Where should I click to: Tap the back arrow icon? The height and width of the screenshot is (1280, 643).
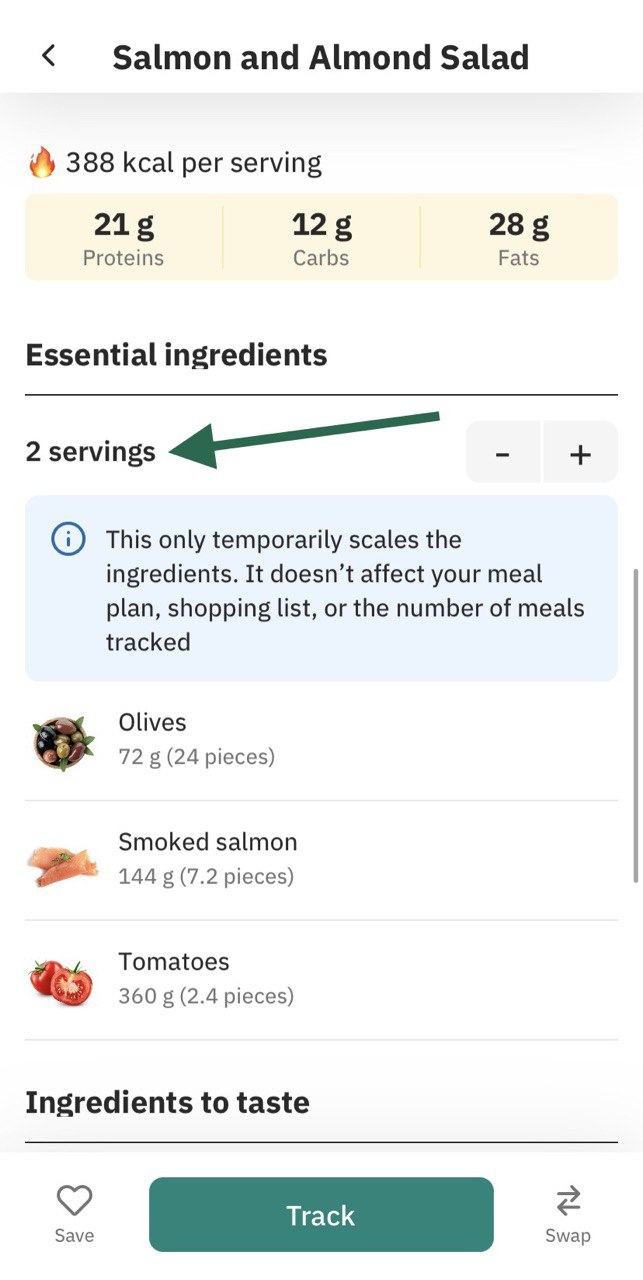[48, 56]
